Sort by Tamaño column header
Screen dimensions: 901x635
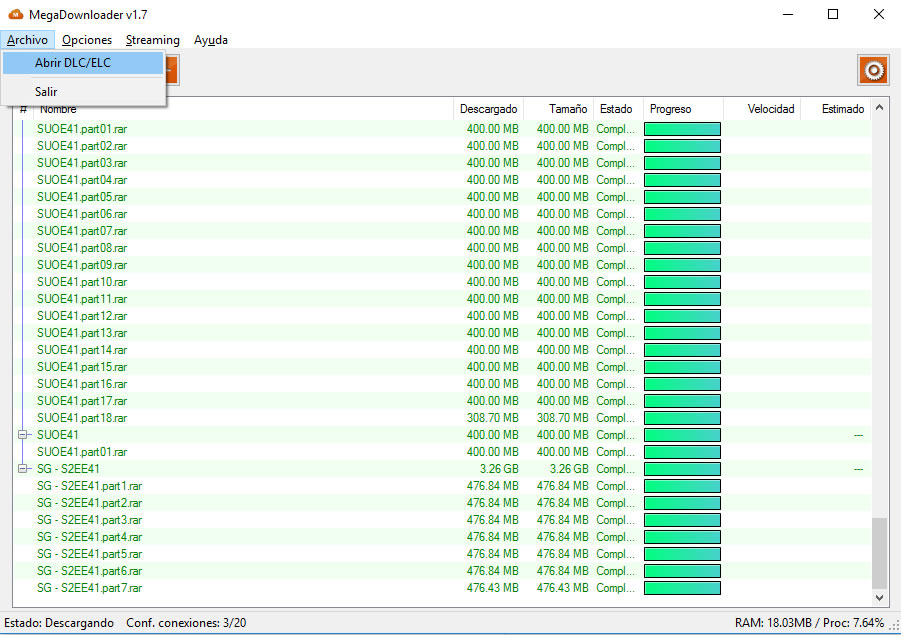click(x=558, y=109)
